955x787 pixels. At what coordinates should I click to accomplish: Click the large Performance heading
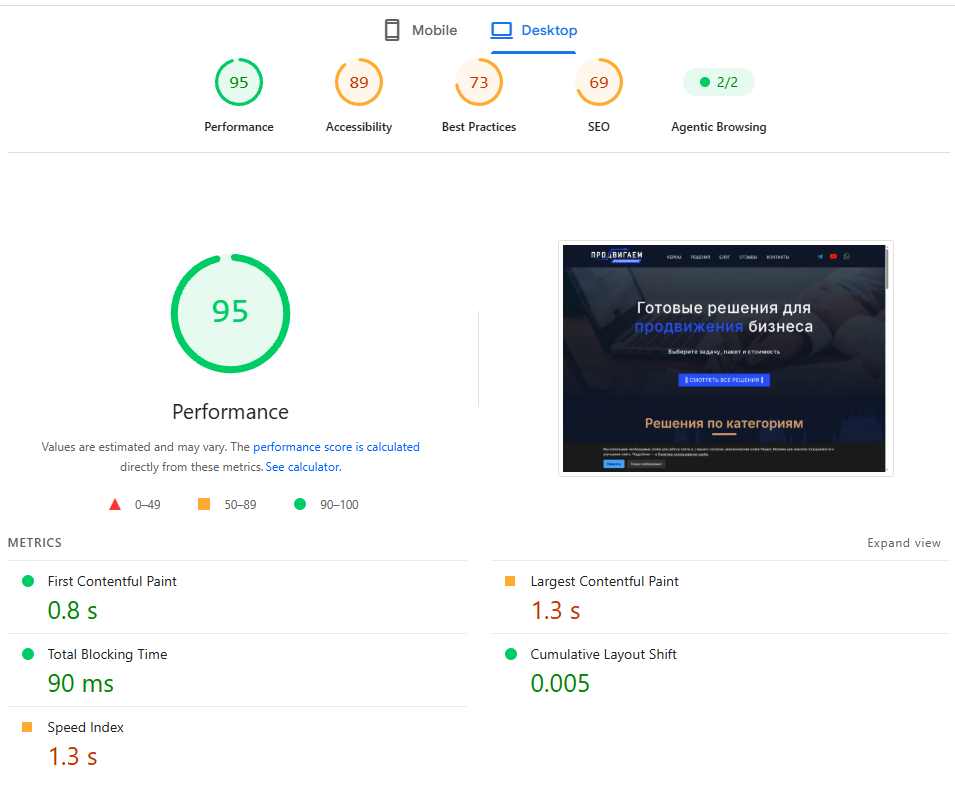click(230, 412)
